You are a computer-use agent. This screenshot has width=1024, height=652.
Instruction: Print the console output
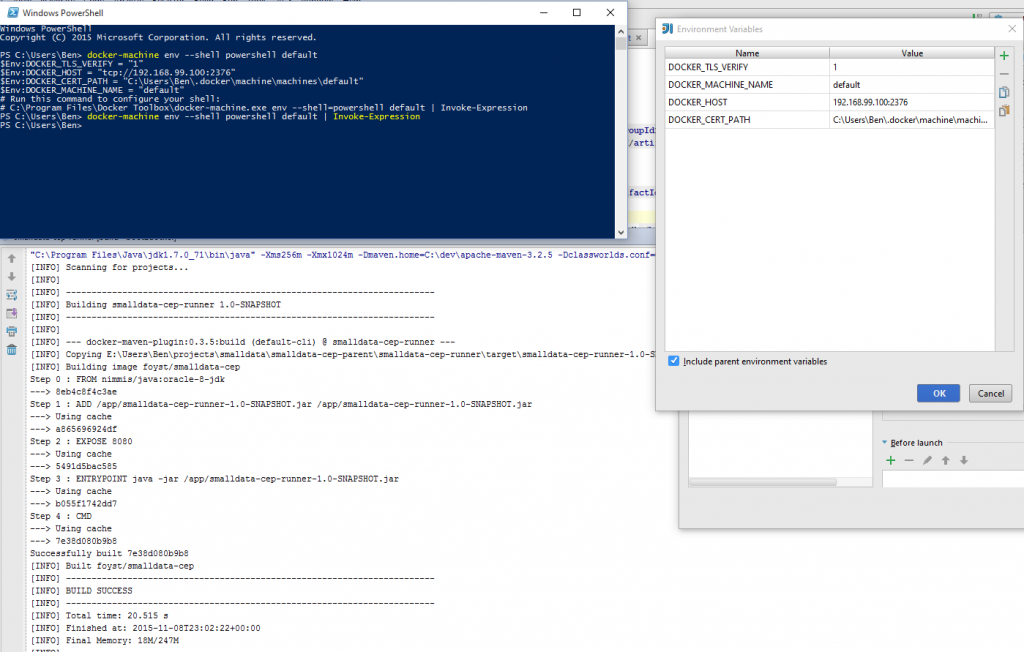click(11, 332)
